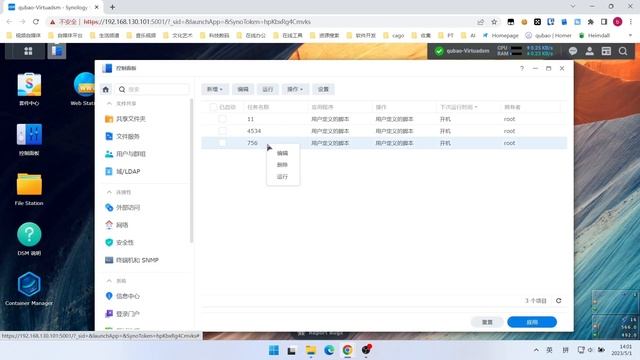
Task: Click the home icon in Control Panel
Action: (106, 89)
